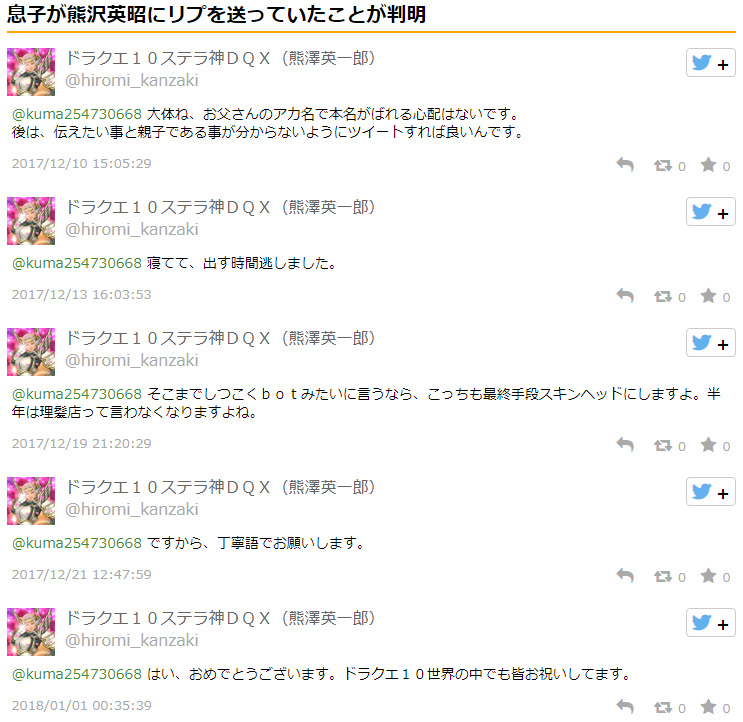Click Twitter follow button on last tweet

[x=710, y=623]
